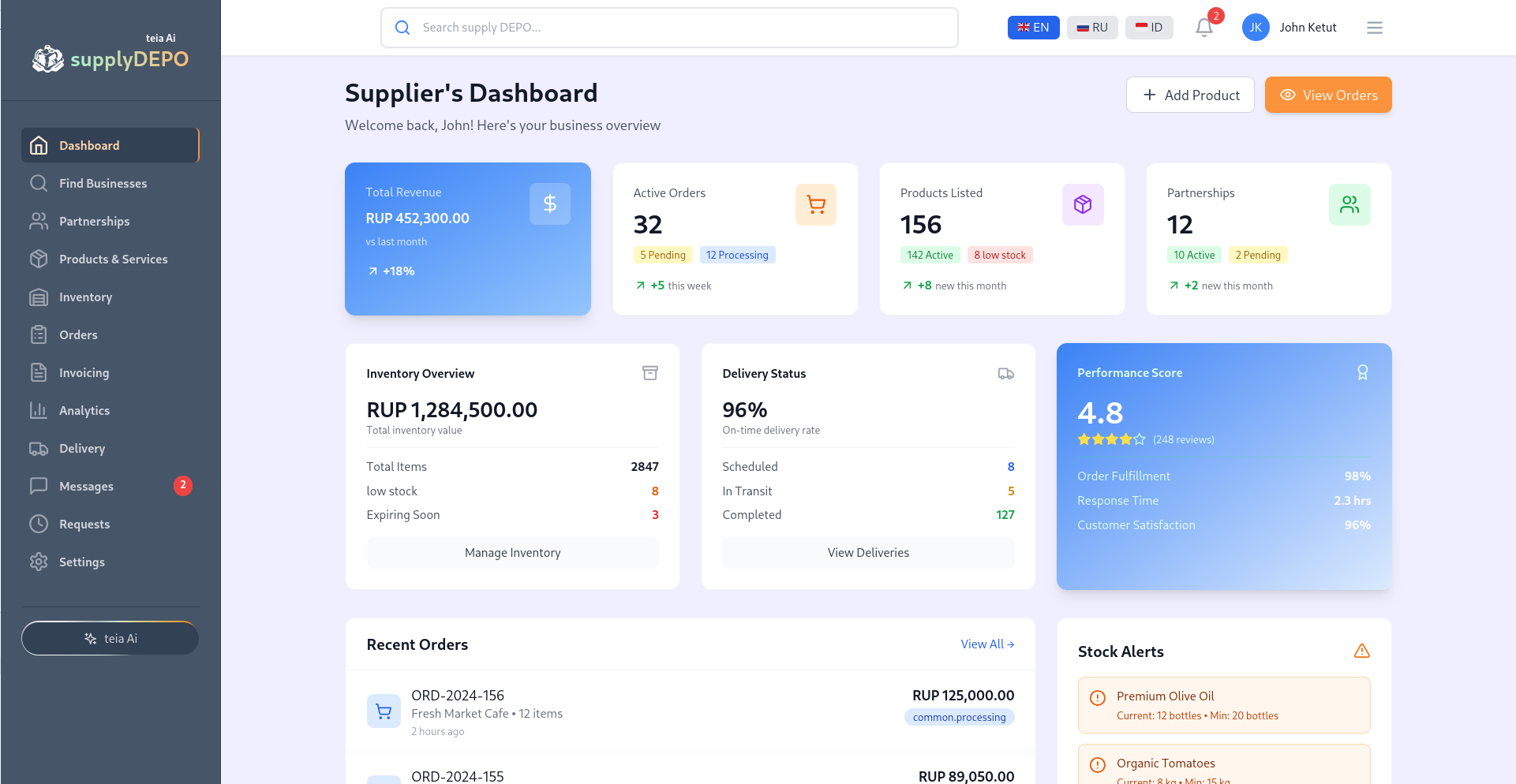Open the Invoicing section
The image size is (1516, 784).
pyautogui.click(x=110, y=372)
